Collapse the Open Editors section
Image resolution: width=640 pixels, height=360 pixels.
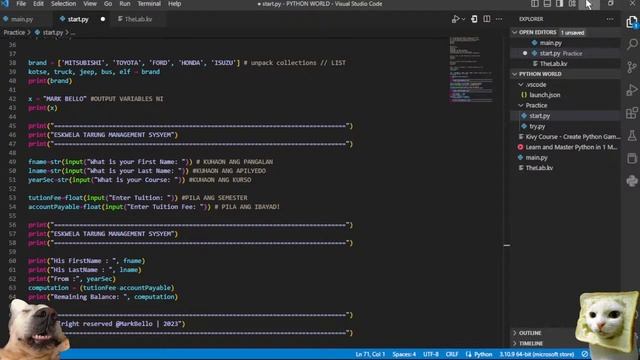click(x=515, y=32)
